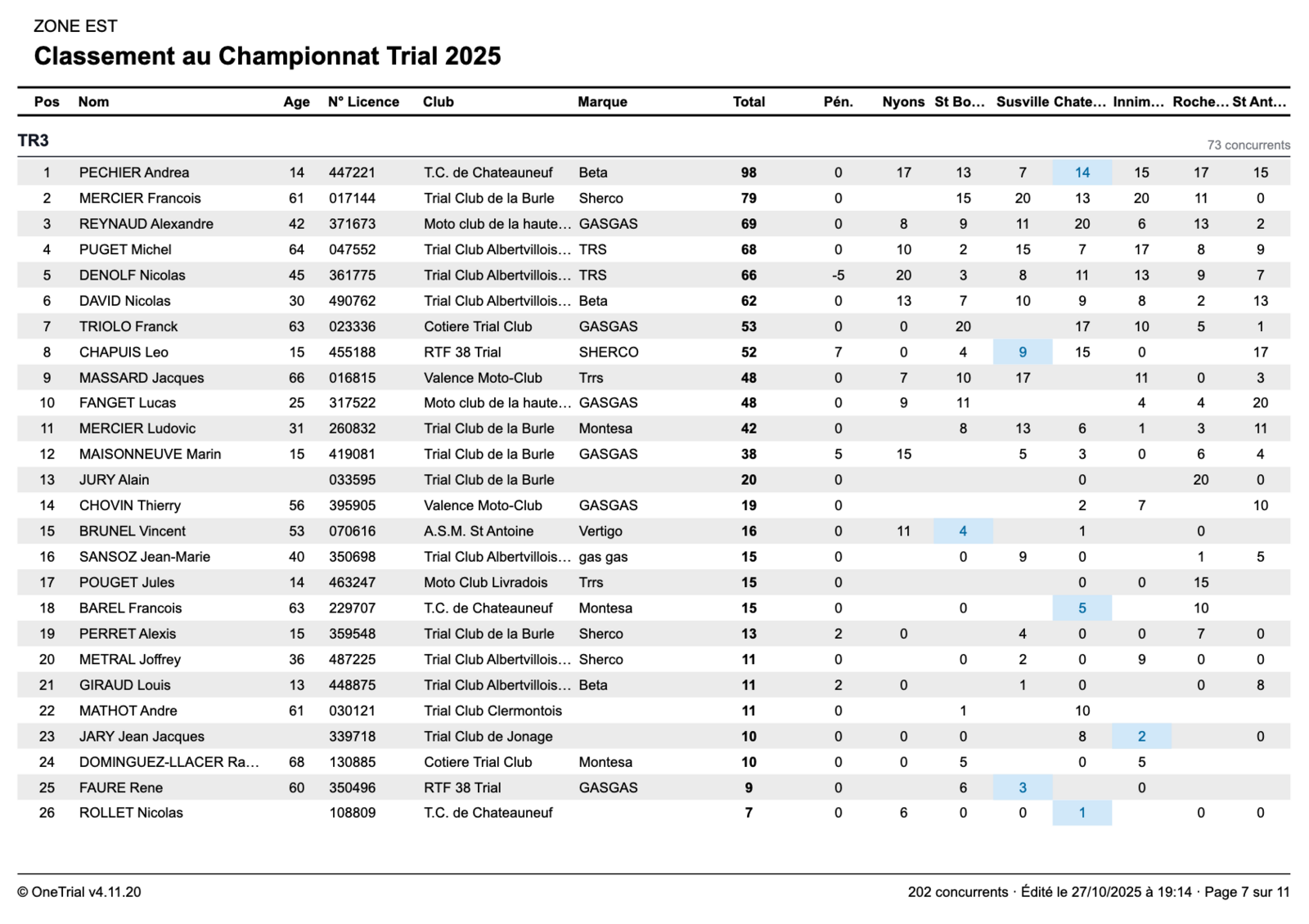Click highlighted score 9 in CHAPUIS Leo row
The width and height of the screenshot is (1309, 924).
click(1022, 352)
